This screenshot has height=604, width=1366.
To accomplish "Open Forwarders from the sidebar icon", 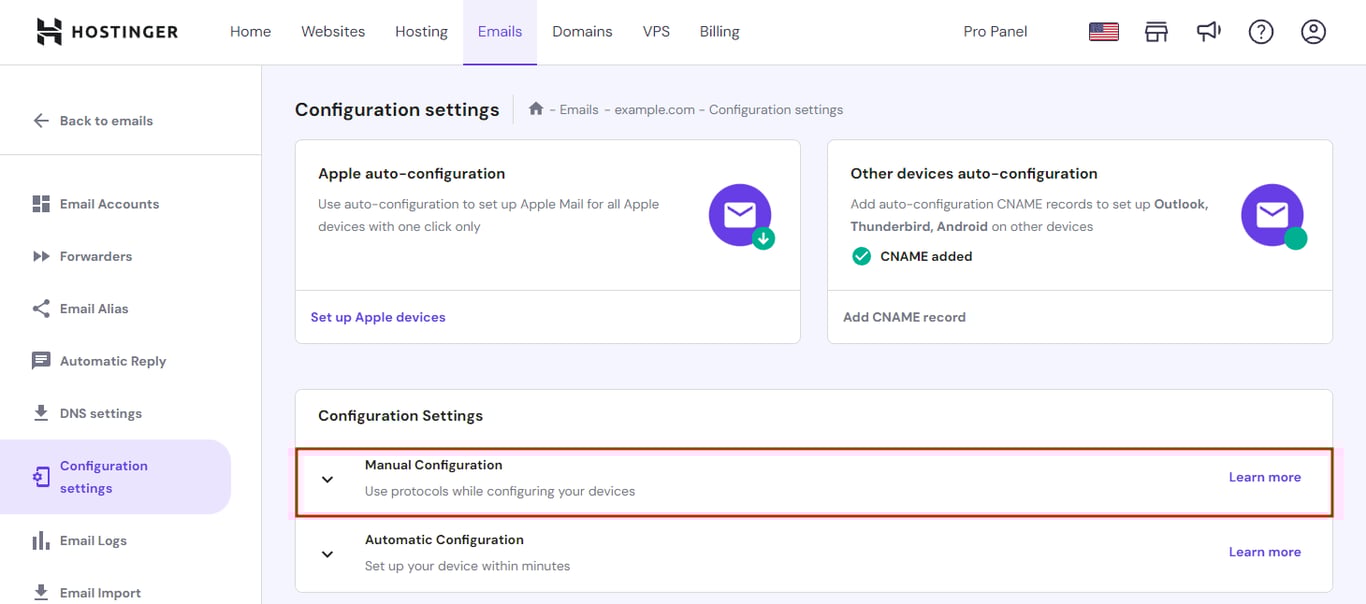I will [x=40, y=256].
